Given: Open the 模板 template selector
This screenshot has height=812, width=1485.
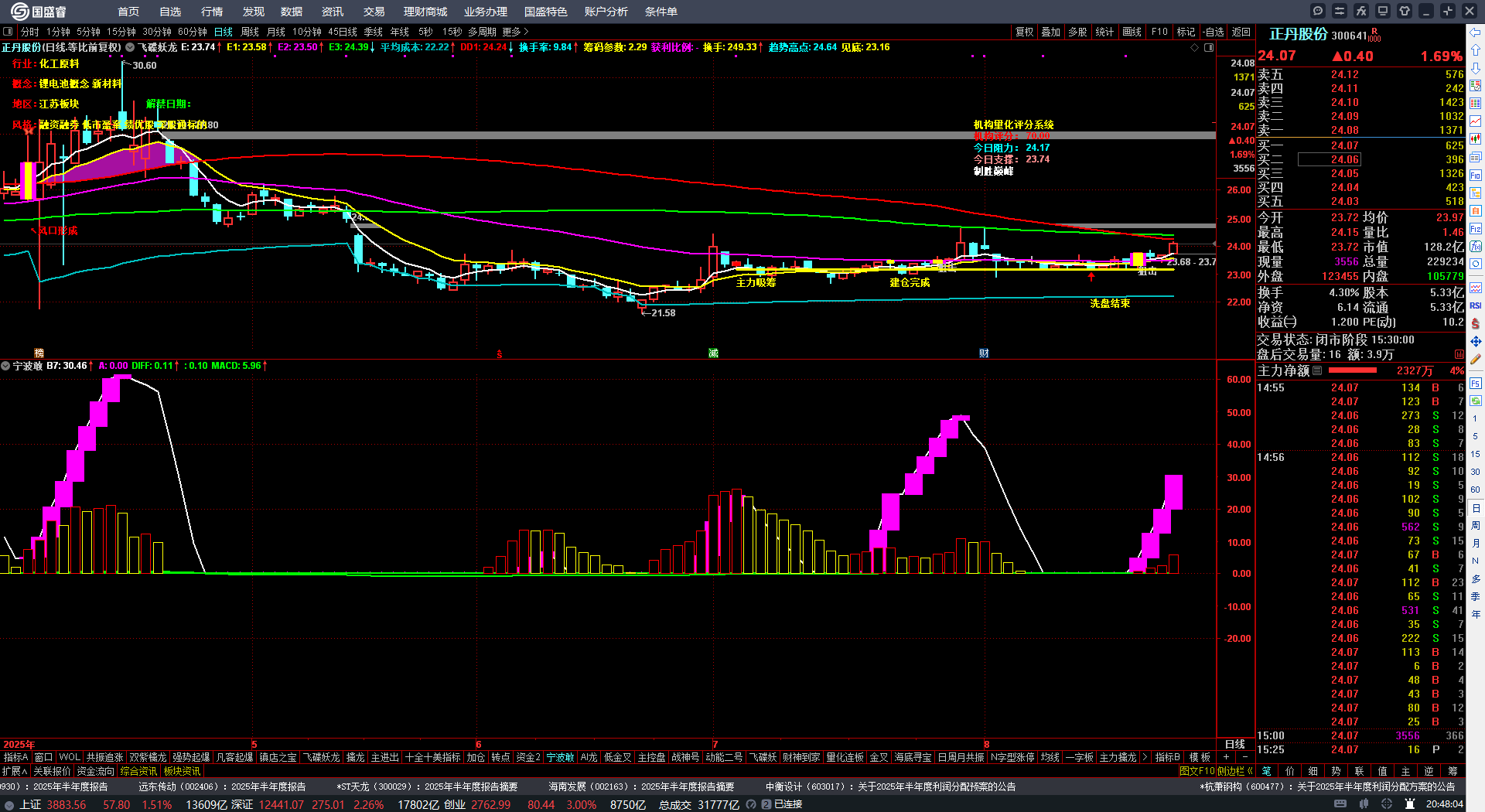Looking at the screenshot, I should click(x=1200, y=757).
